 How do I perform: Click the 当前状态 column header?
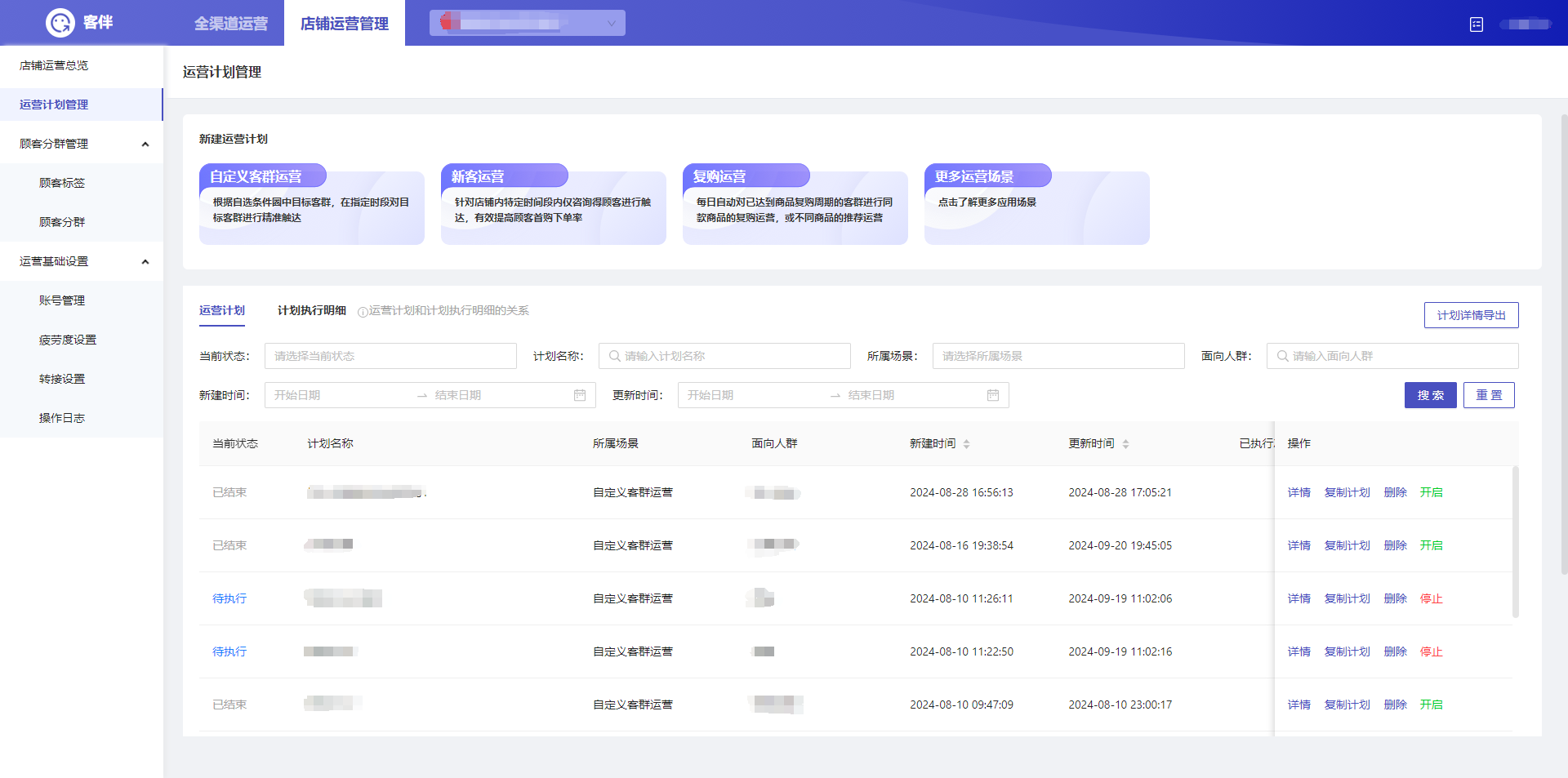pos(235,443)
